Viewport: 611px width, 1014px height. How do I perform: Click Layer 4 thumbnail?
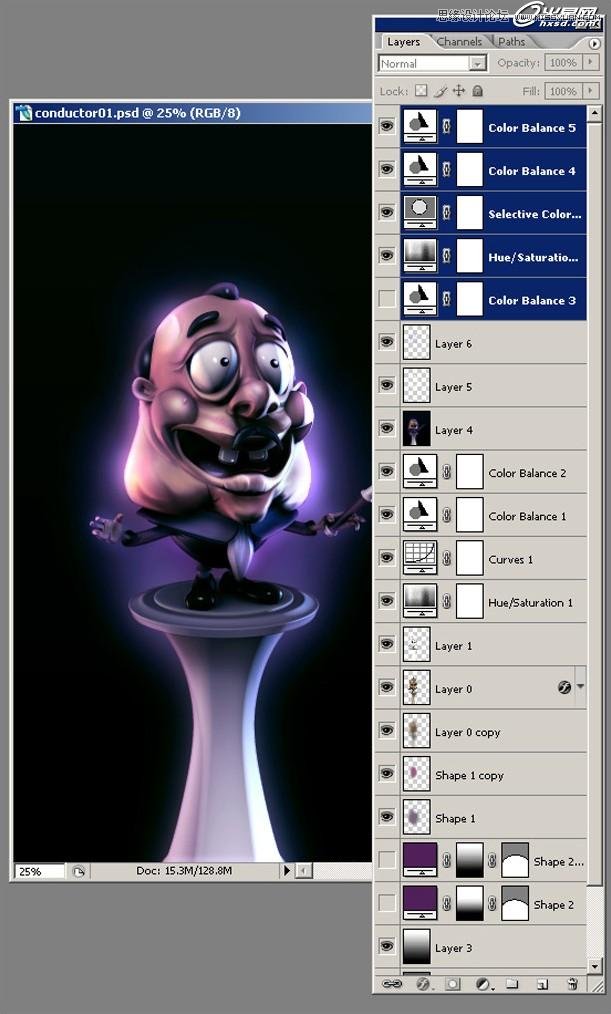coord(416,428)
